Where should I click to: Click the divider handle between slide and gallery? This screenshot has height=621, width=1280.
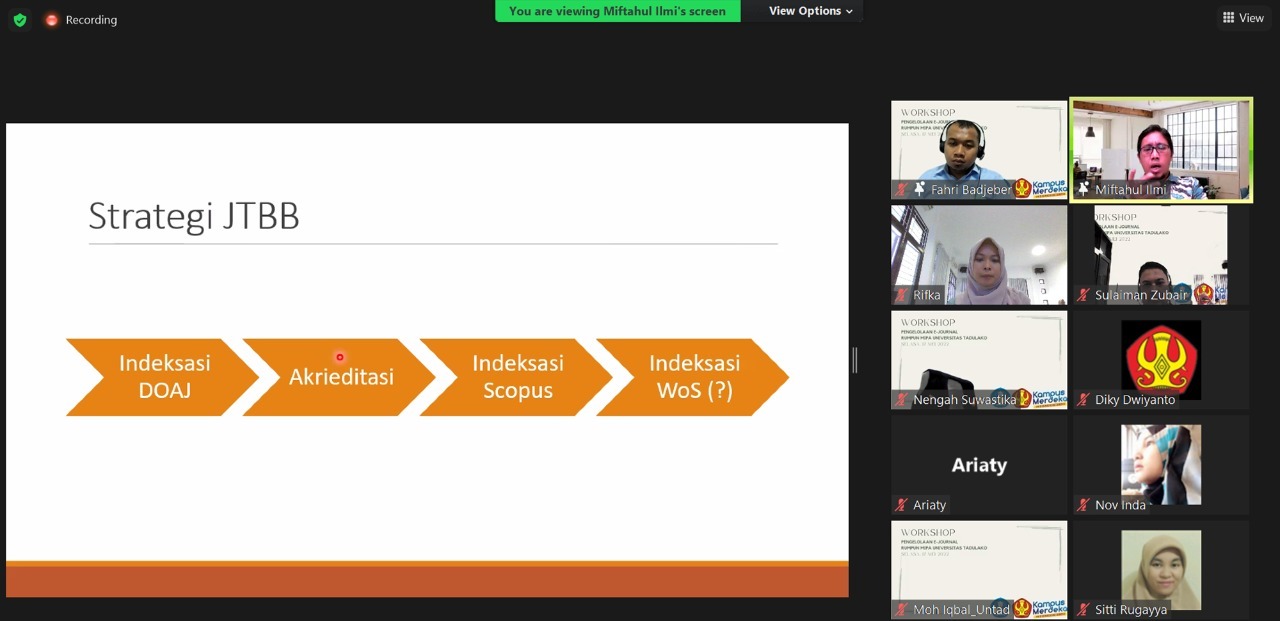click(855, 360)
